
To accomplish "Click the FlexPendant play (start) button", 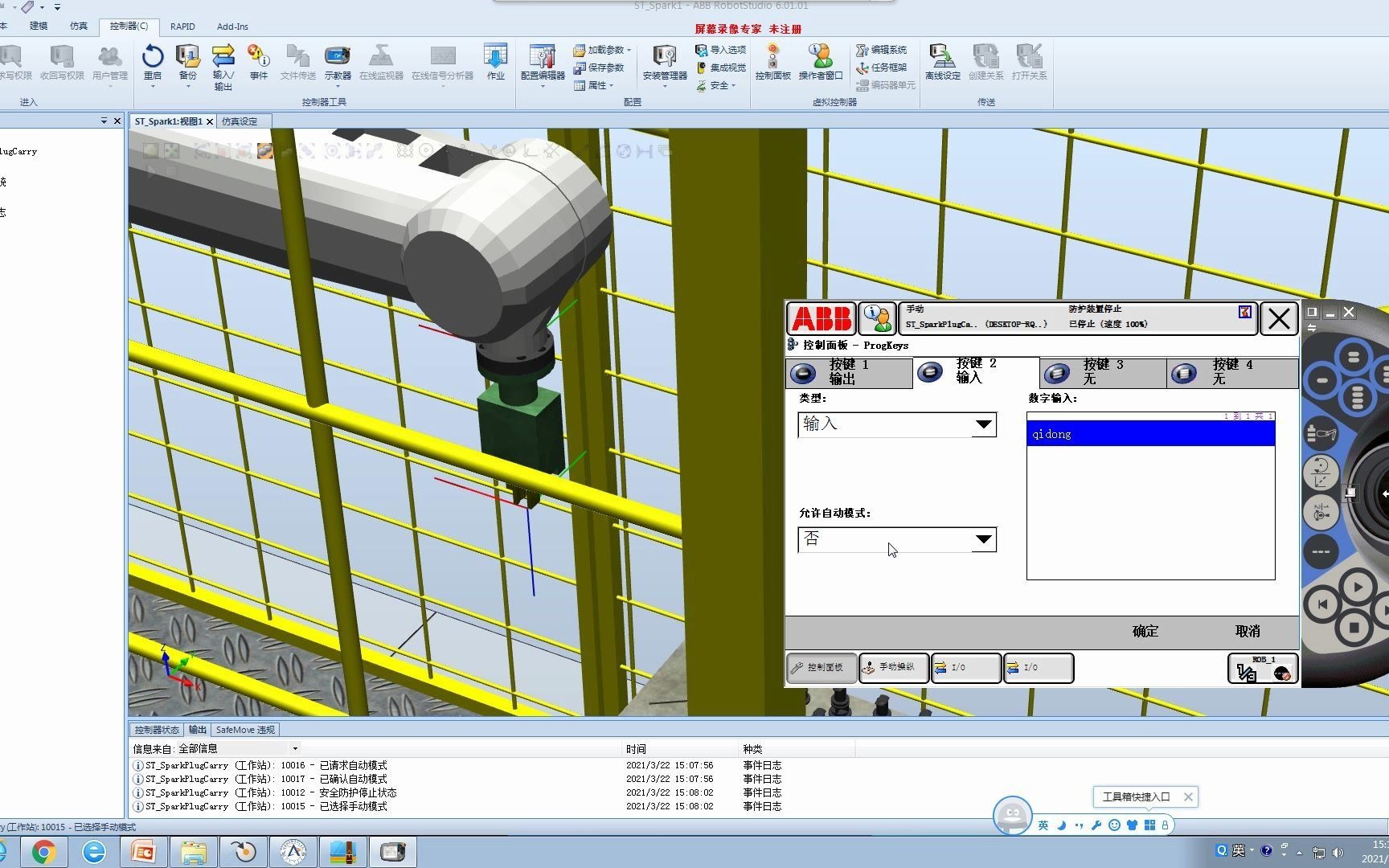I will [x=1358, y=587].
